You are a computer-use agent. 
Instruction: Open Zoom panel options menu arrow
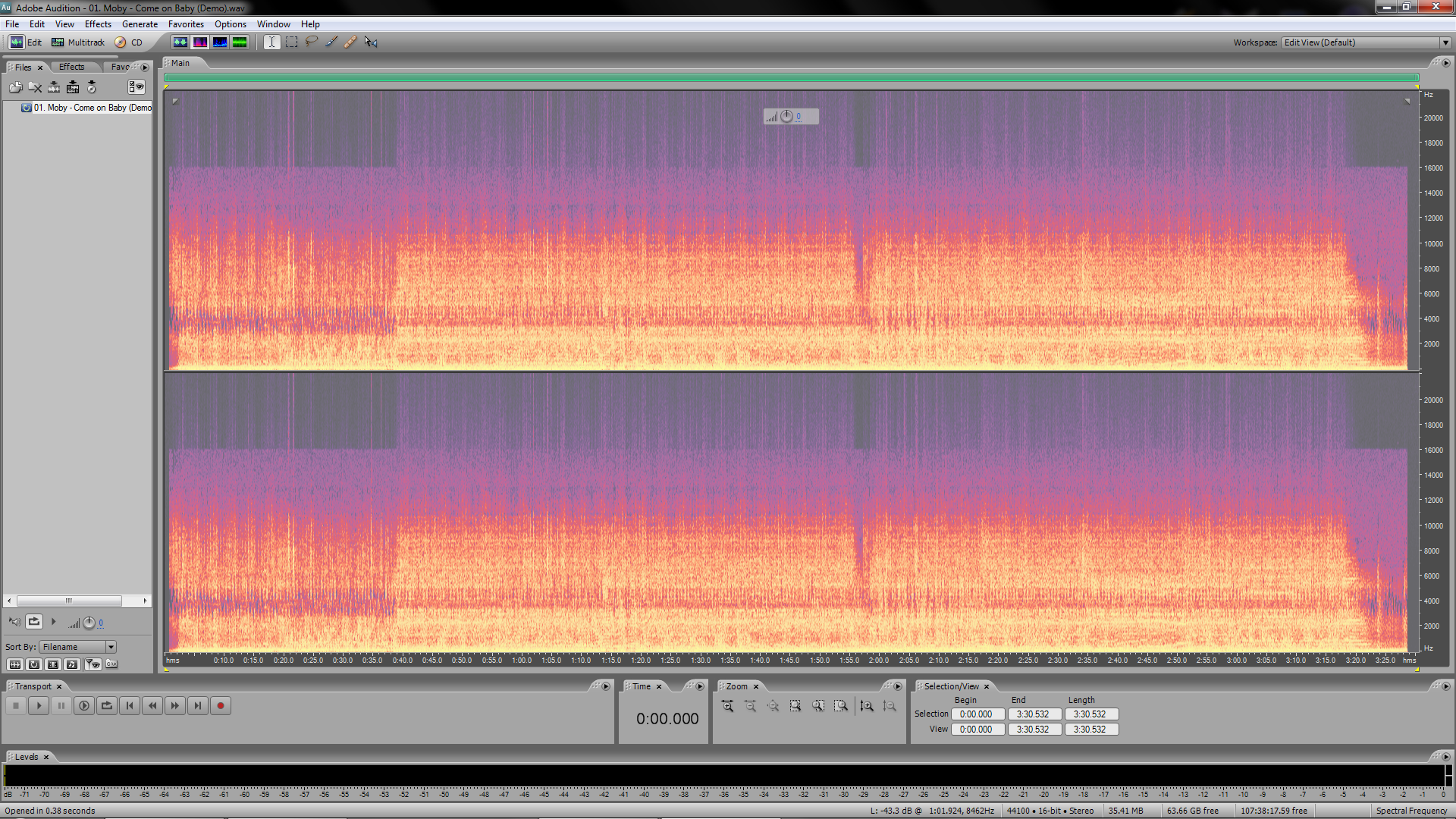(x=897, y=686)
